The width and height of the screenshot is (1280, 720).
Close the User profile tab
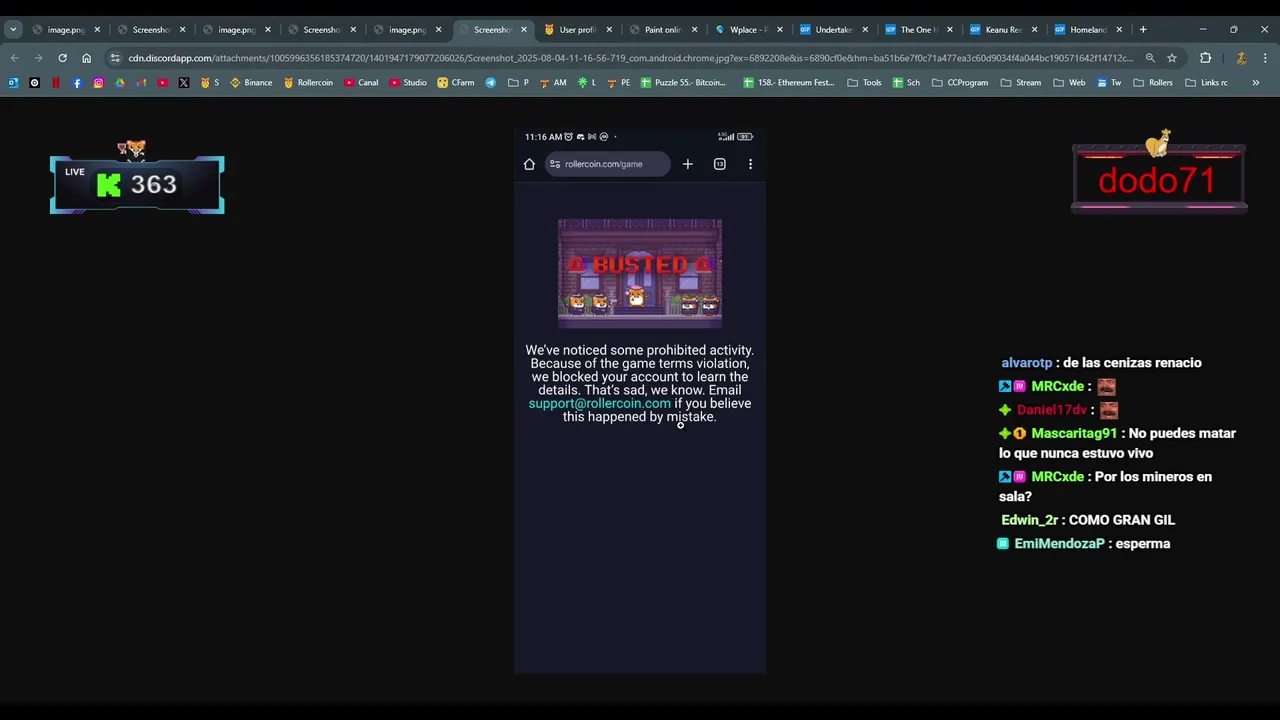[x=609, y=29]
